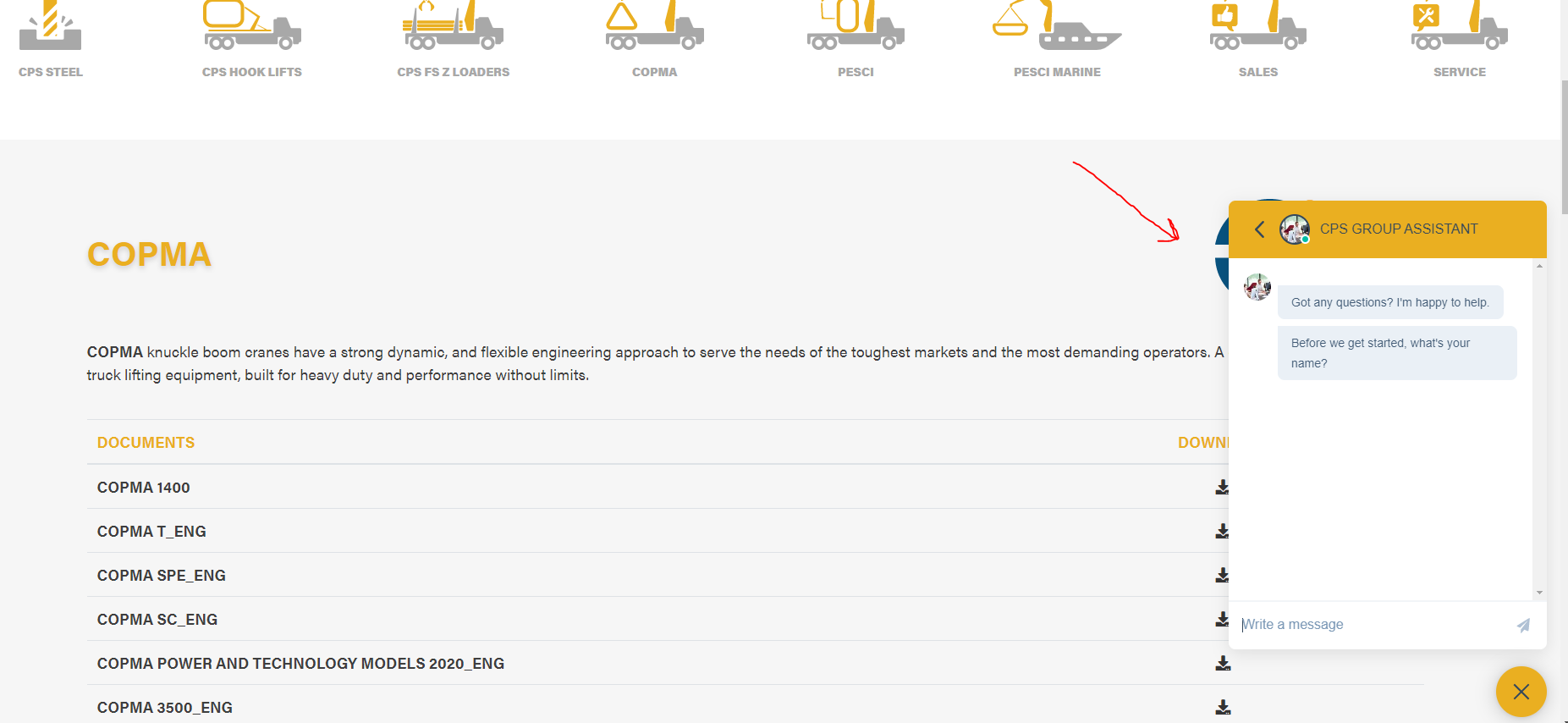Open the PESCI crane truck icon

(x=856, y=25)
